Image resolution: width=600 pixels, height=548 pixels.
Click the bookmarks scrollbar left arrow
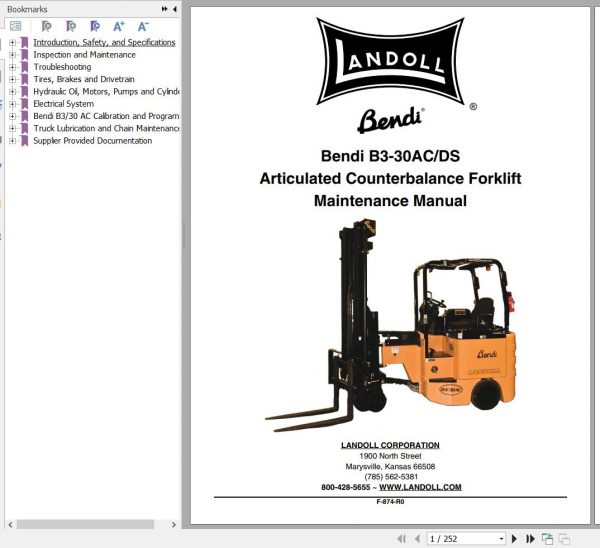click(x=10, y=525)
